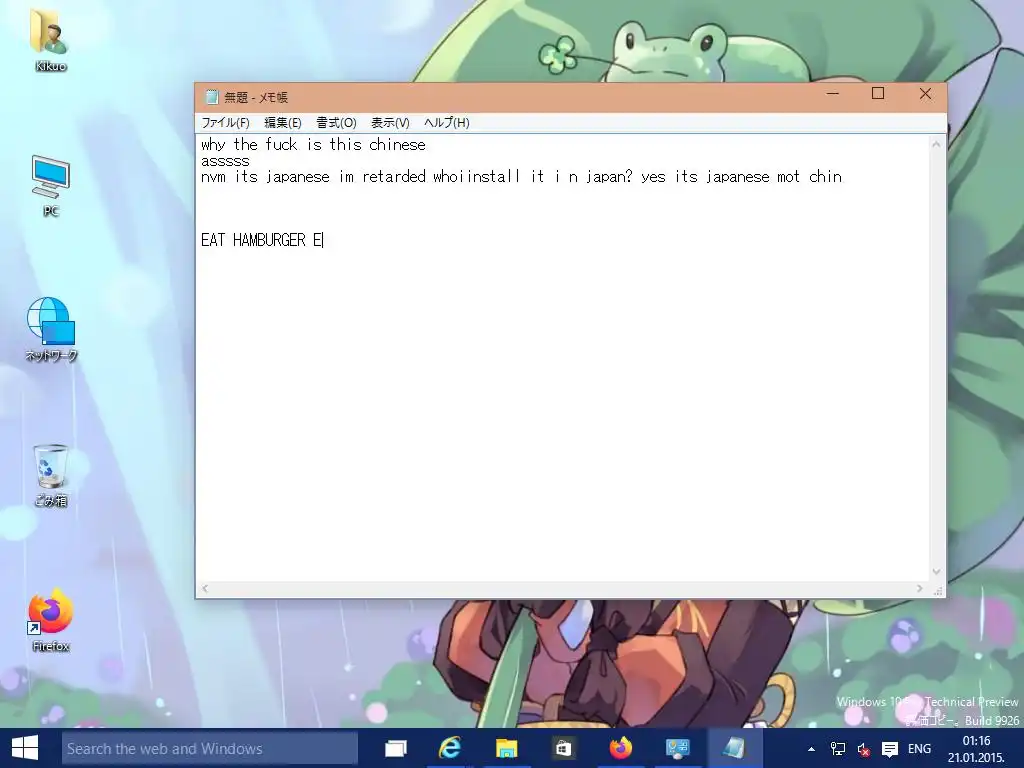Click the vertical scrollbar down arrow

tap(936, 571)
